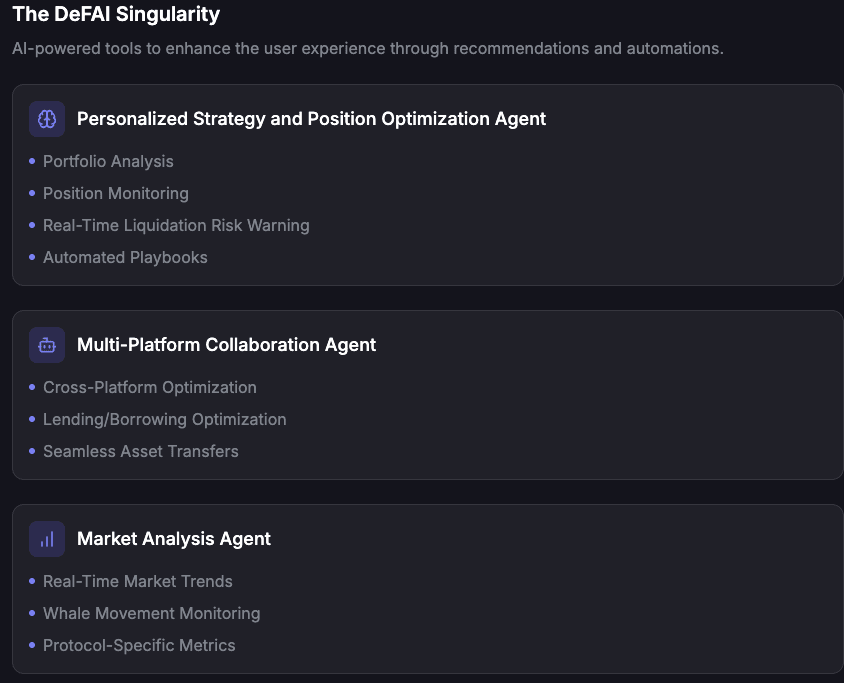
Task: Click the bullet dot beside Portfolio Analysis
Action: coord(32,161)
